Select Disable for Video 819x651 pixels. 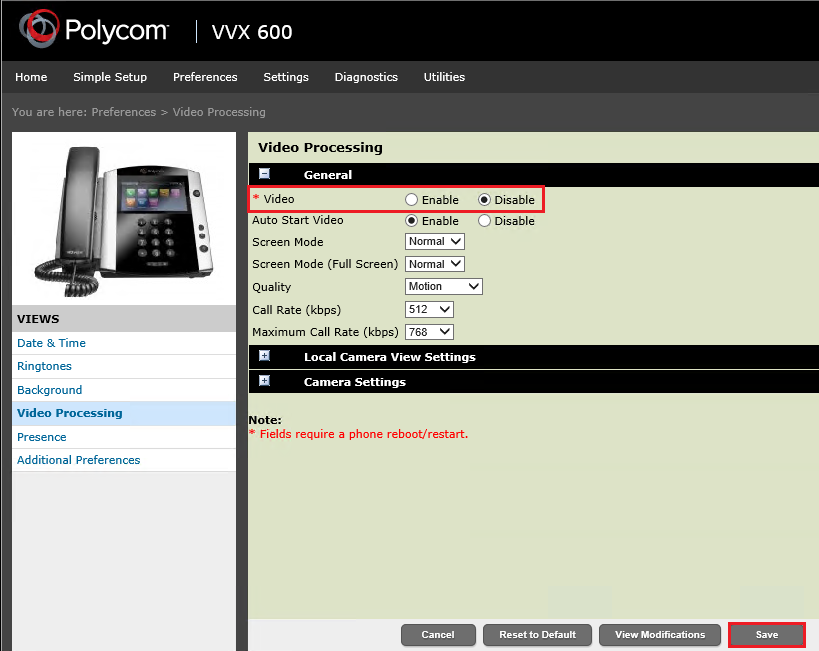tap(484, 200)
